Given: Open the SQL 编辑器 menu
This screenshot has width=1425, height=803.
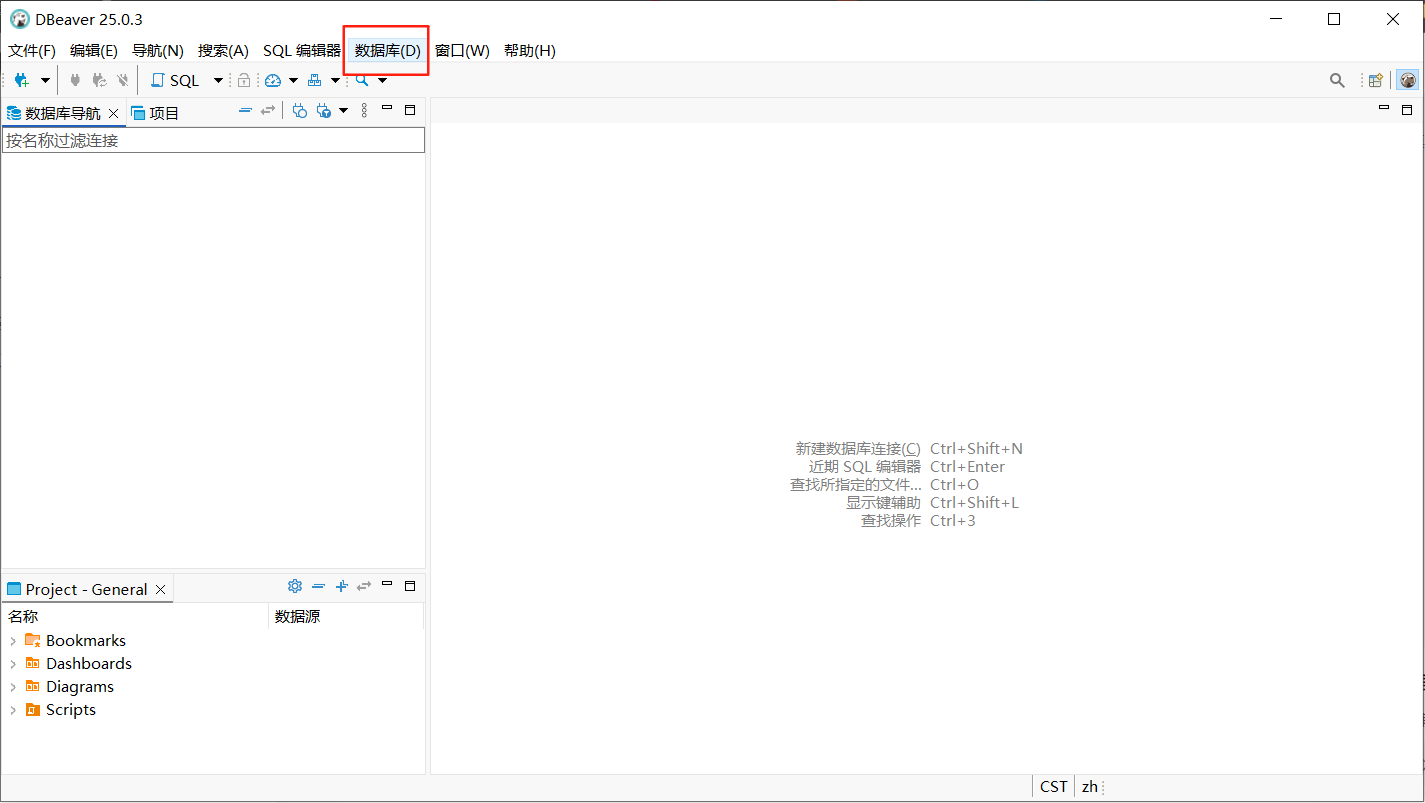Looking at the screenshot, I should (x=302, y=50).
